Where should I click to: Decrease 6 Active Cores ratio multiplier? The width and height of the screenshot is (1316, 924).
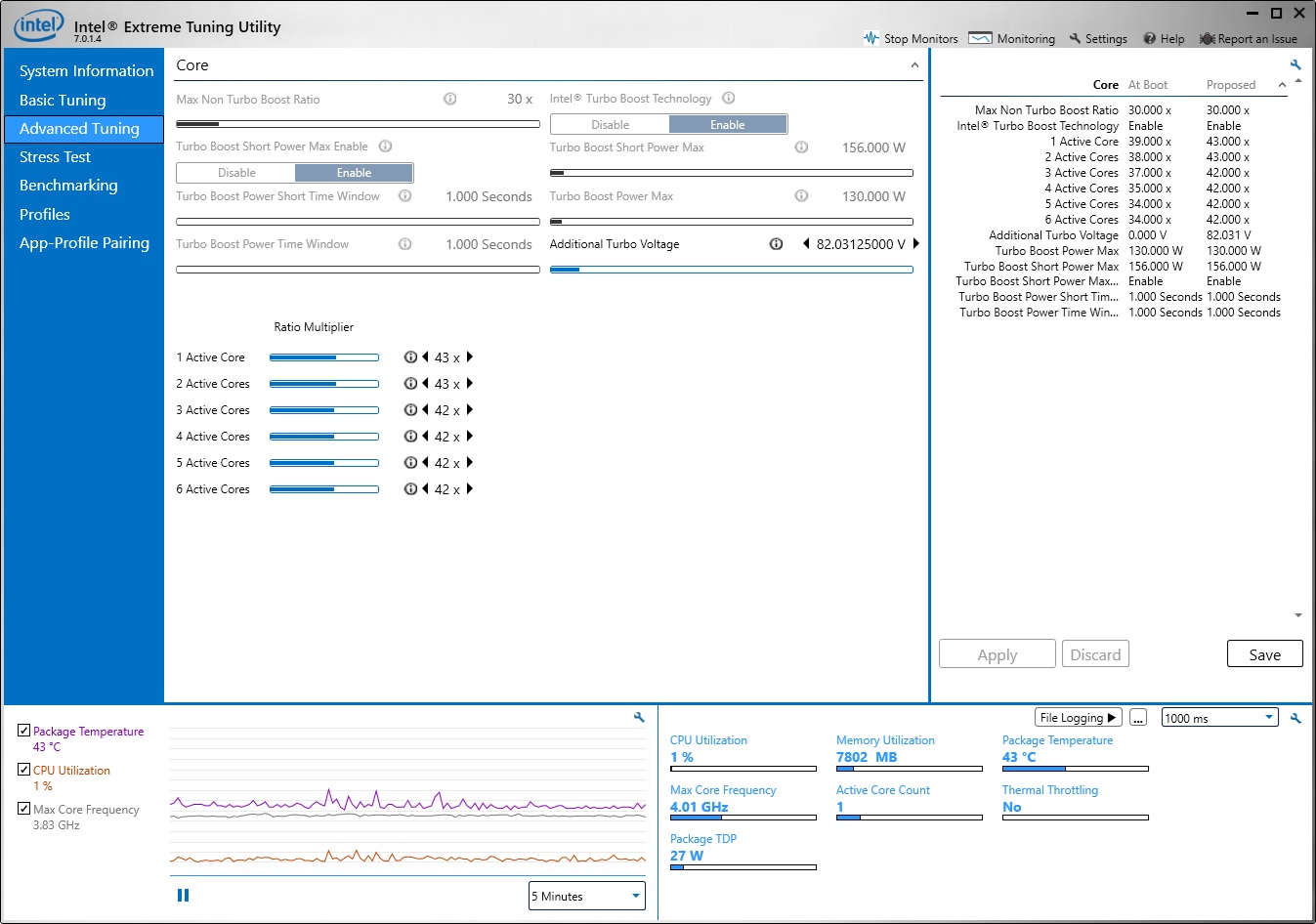click(x=426, y=489)
